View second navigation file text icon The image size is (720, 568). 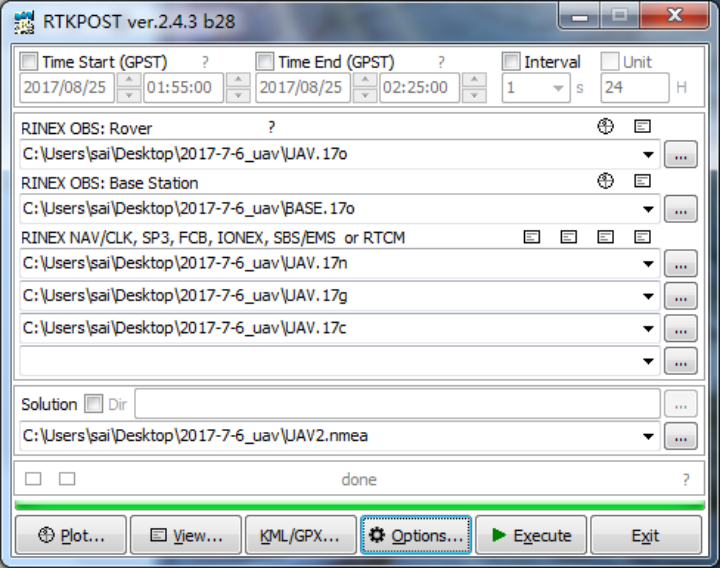(x=568, y=237)
